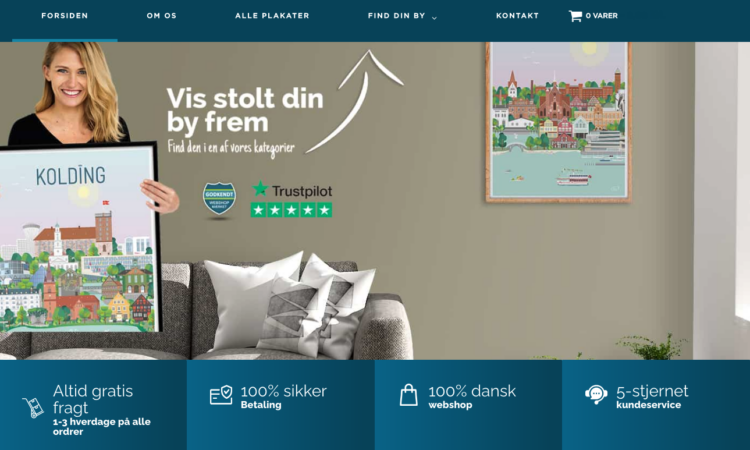Viewport: 750px width, 450px height.
Task: Click the Trustpilot text link
Action: [302, 191]
